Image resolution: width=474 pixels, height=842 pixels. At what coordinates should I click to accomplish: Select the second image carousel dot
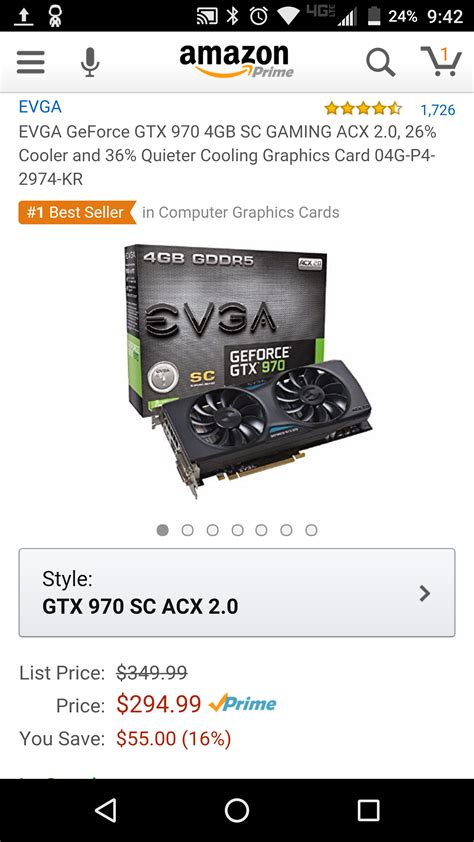187,531
